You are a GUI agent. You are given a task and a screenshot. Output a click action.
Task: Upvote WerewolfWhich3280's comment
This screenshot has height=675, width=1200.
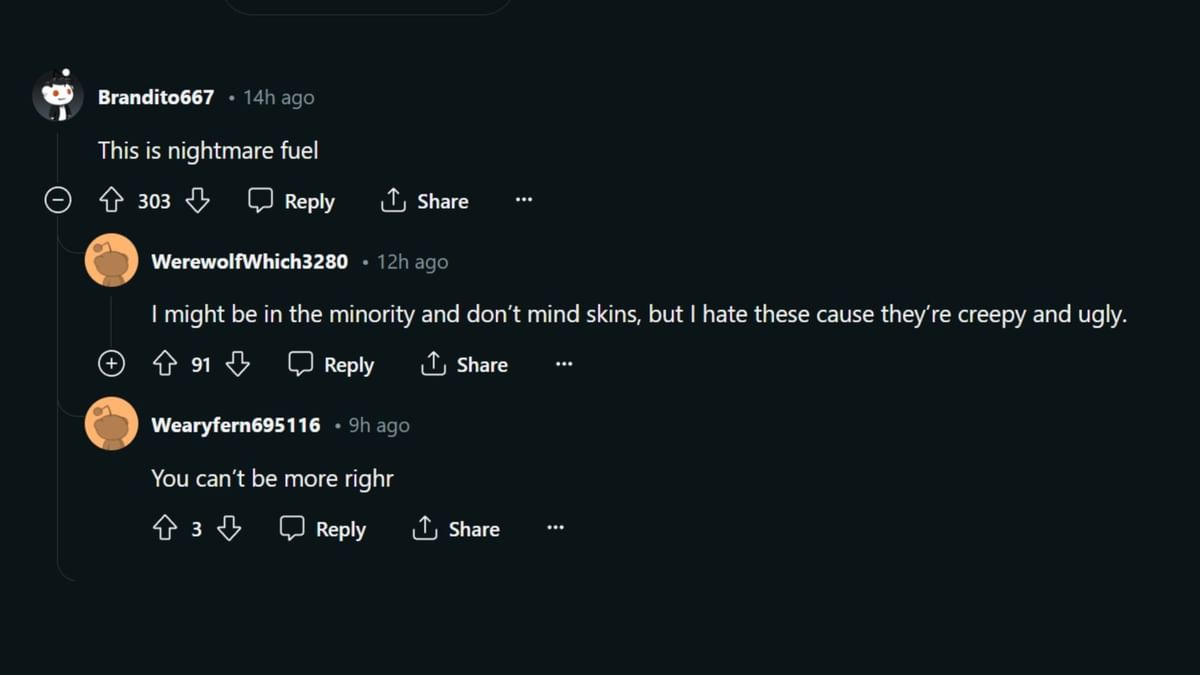(x=164, y=365)
